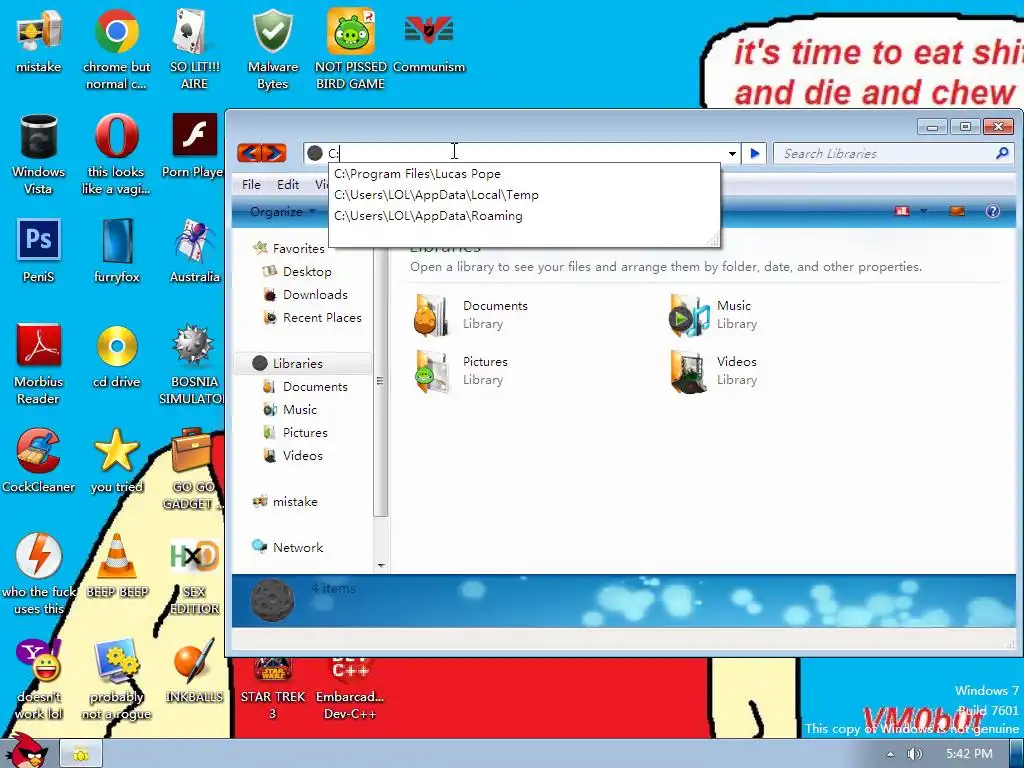Click the Explorer forward arrow button
The image size is (1024, 768).
tap(274, 153)
